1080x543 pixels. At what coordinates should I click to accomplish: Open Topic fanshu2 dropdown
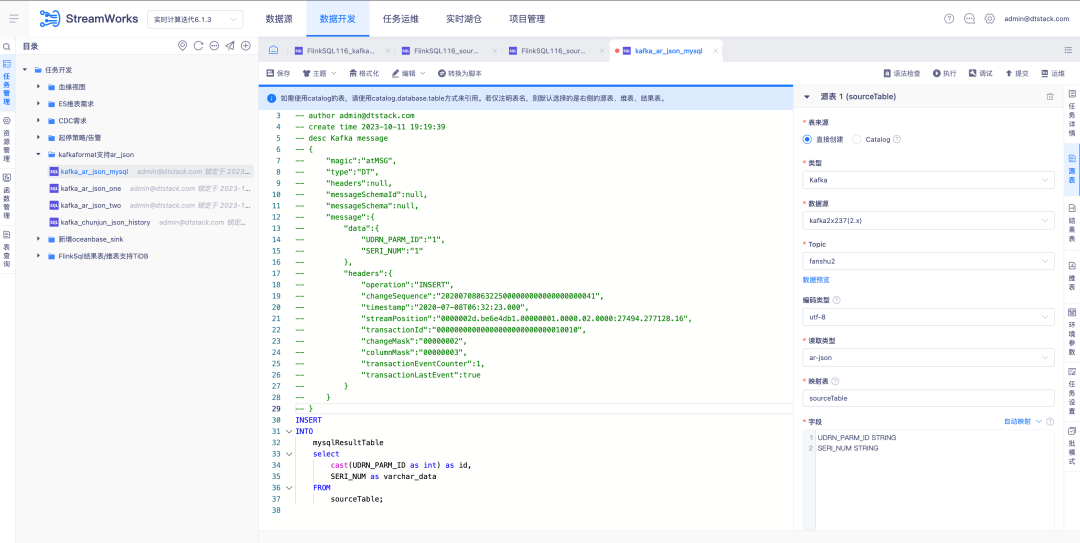[x=928, y=261]
